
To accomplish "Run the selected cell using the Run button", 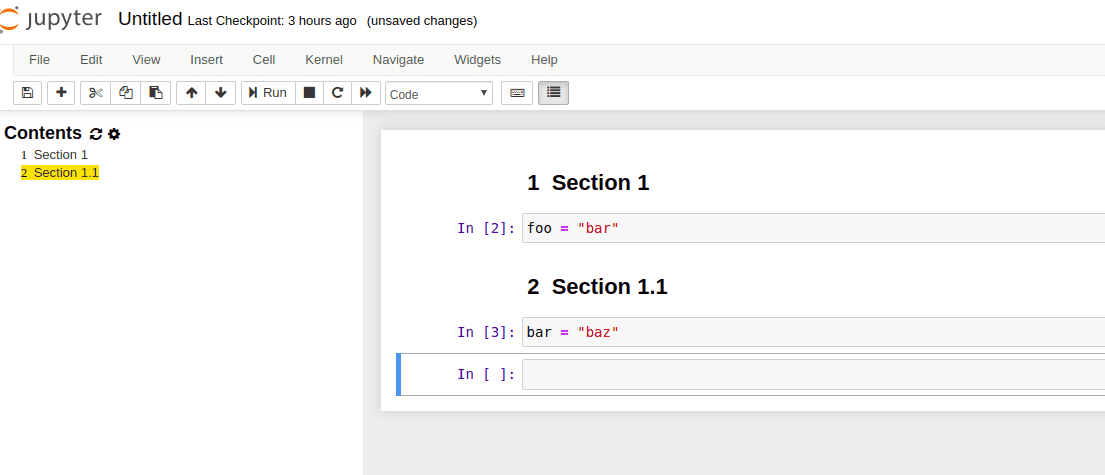I will [x=268, y=93].
